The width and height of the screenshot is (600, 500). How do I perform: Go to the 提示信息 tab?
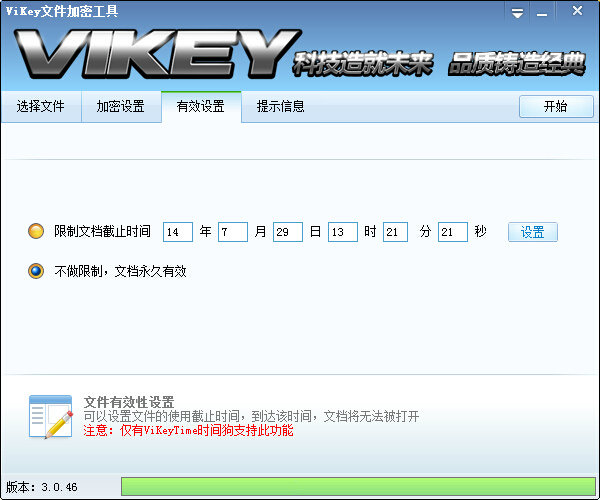click(280, 106)
